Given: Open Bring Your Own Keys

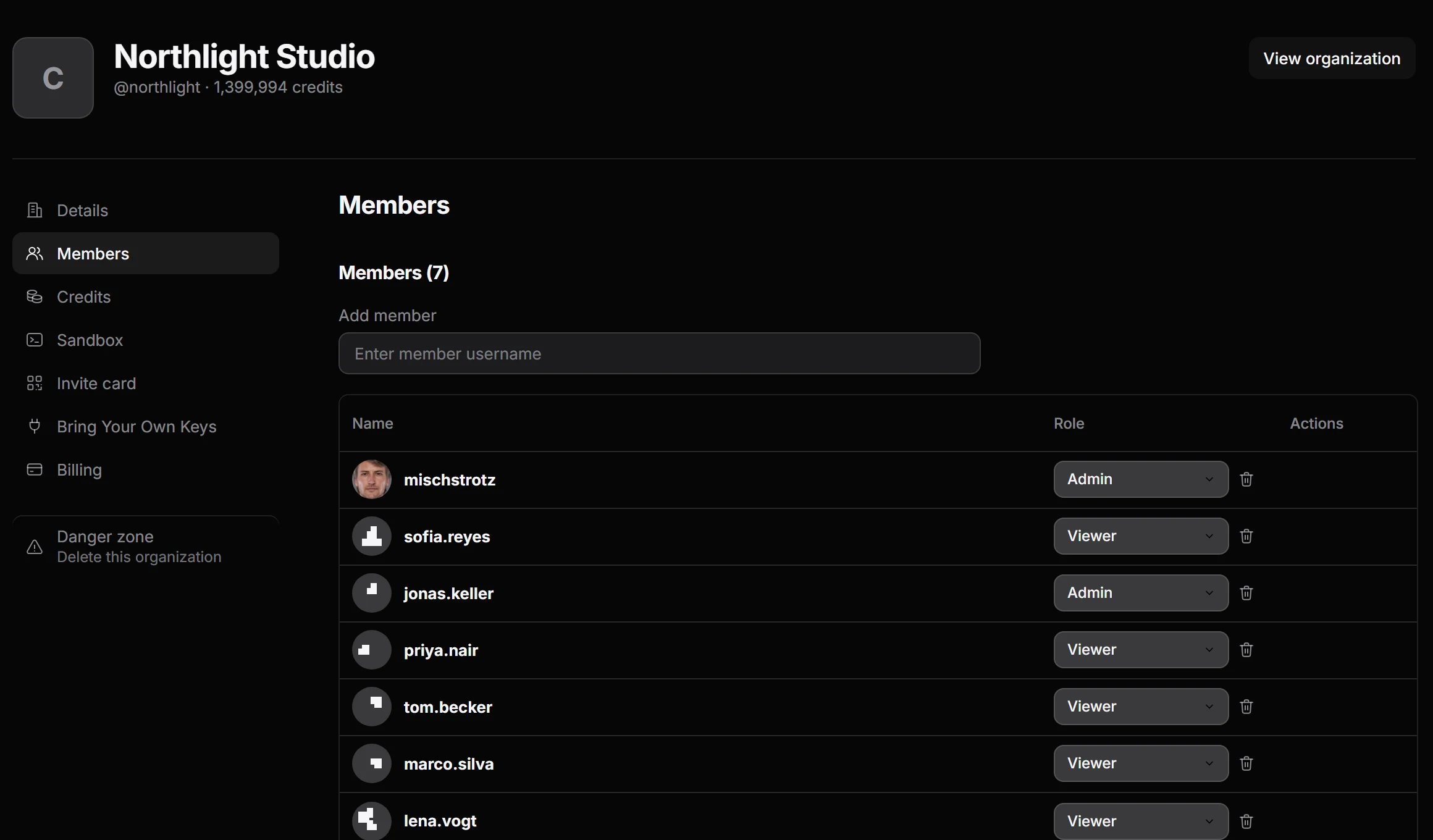Looking at the screenshot, I should point(146,426).
